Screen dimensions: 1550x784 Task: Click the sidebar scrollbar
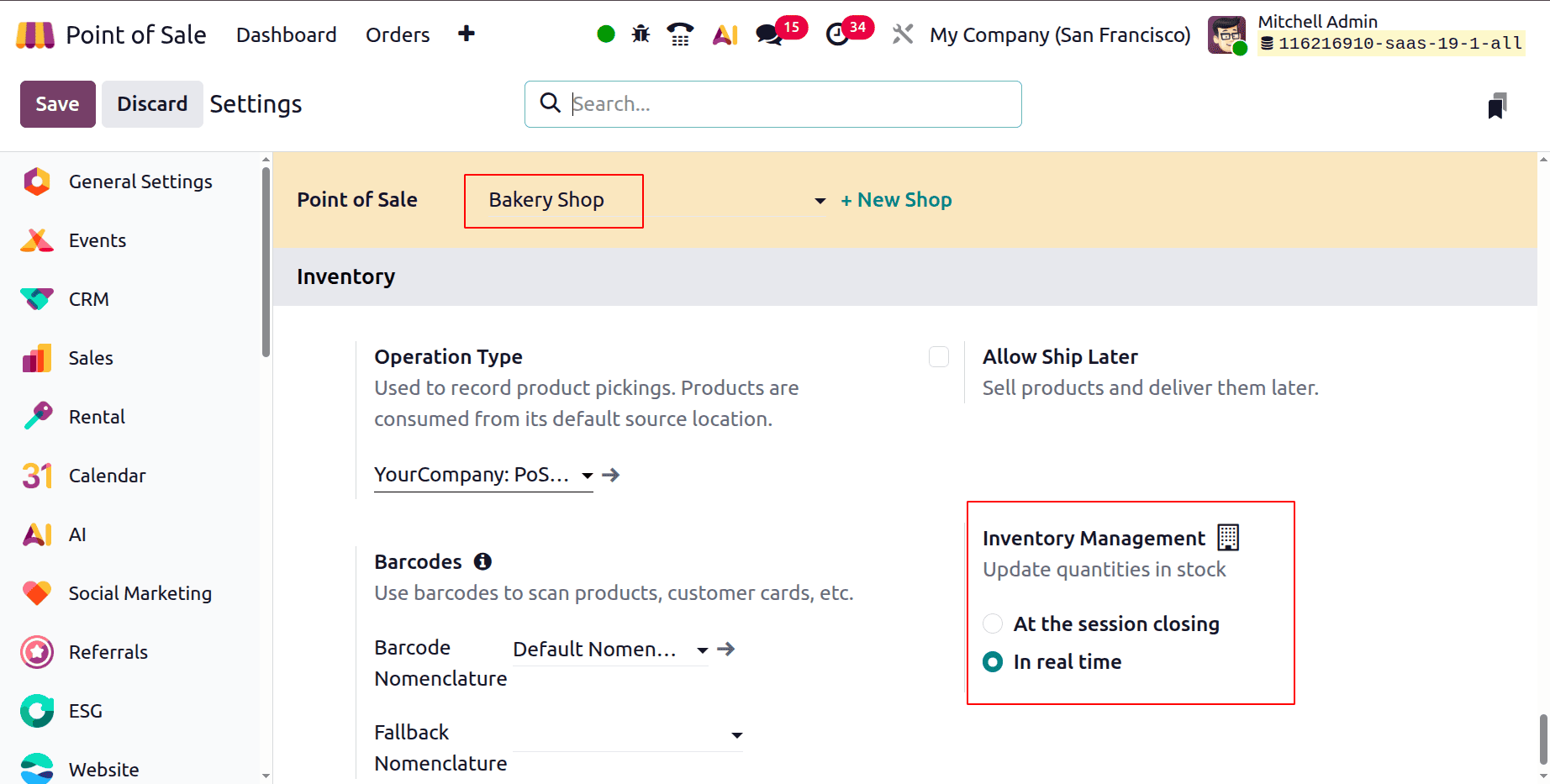click(x=266, y=261)
